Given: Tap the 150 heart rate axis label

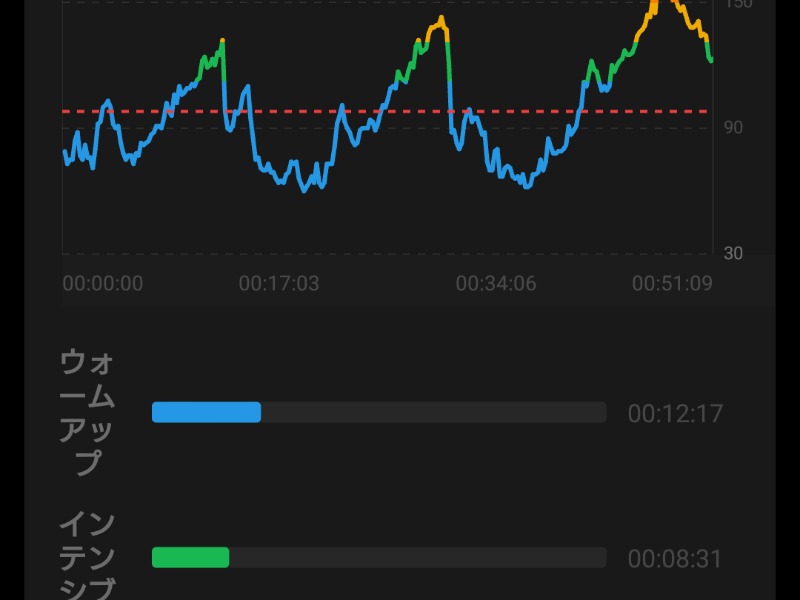Looking at the screenshot, I should point(737,5).
